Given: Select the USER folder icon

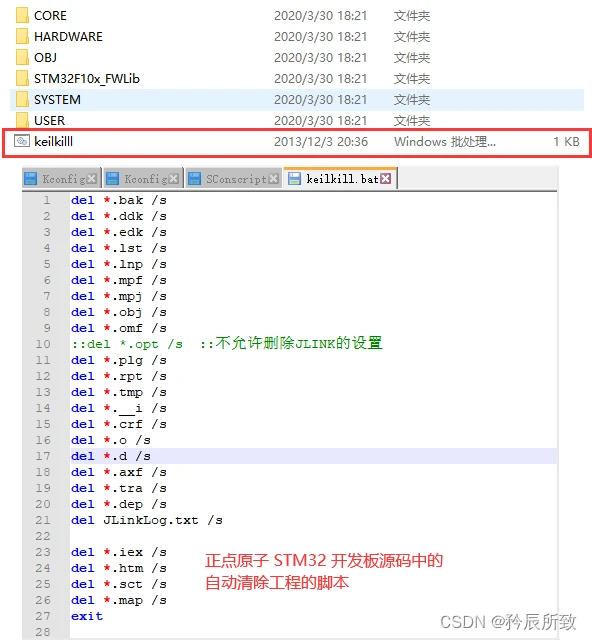Looking at the screenshot, I should 22,120.
